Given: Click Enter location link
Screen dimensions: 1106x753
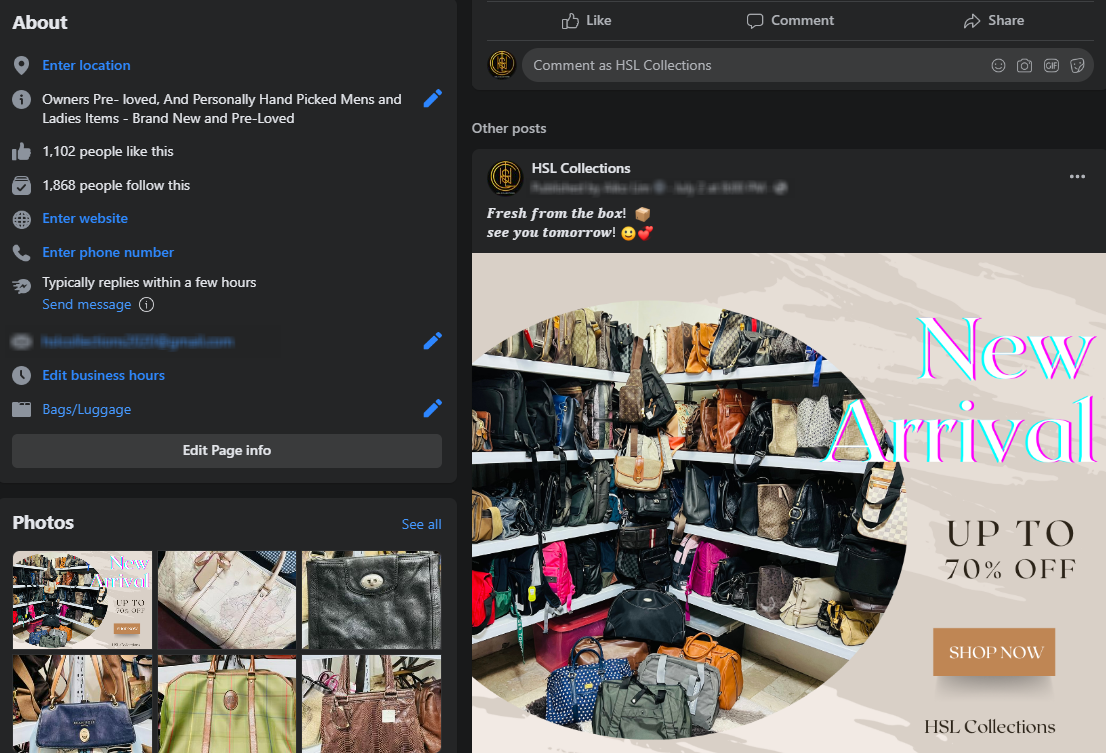Looking at the screenshot, I should (x=86, y=66).
